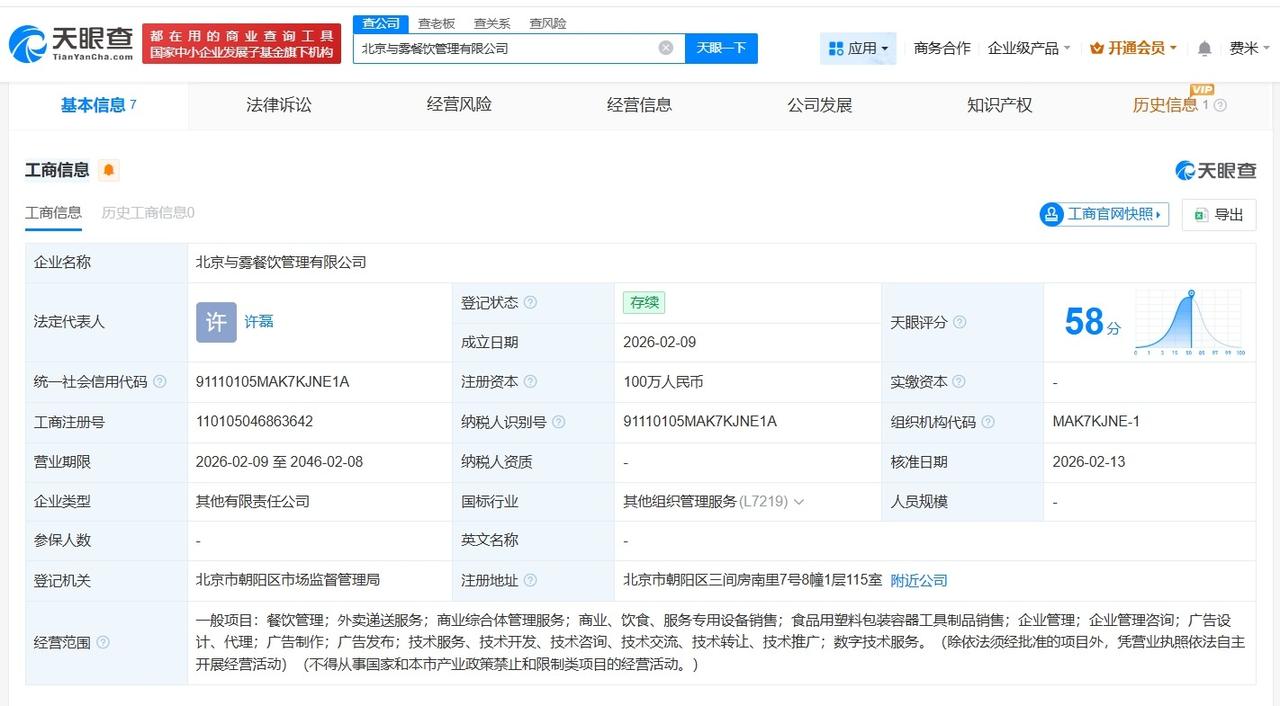This screenshot has height=706, width=1280.
Task: Select the 工商信息 sub-tab
Action: pyautogui.click(x=53, y=213)
